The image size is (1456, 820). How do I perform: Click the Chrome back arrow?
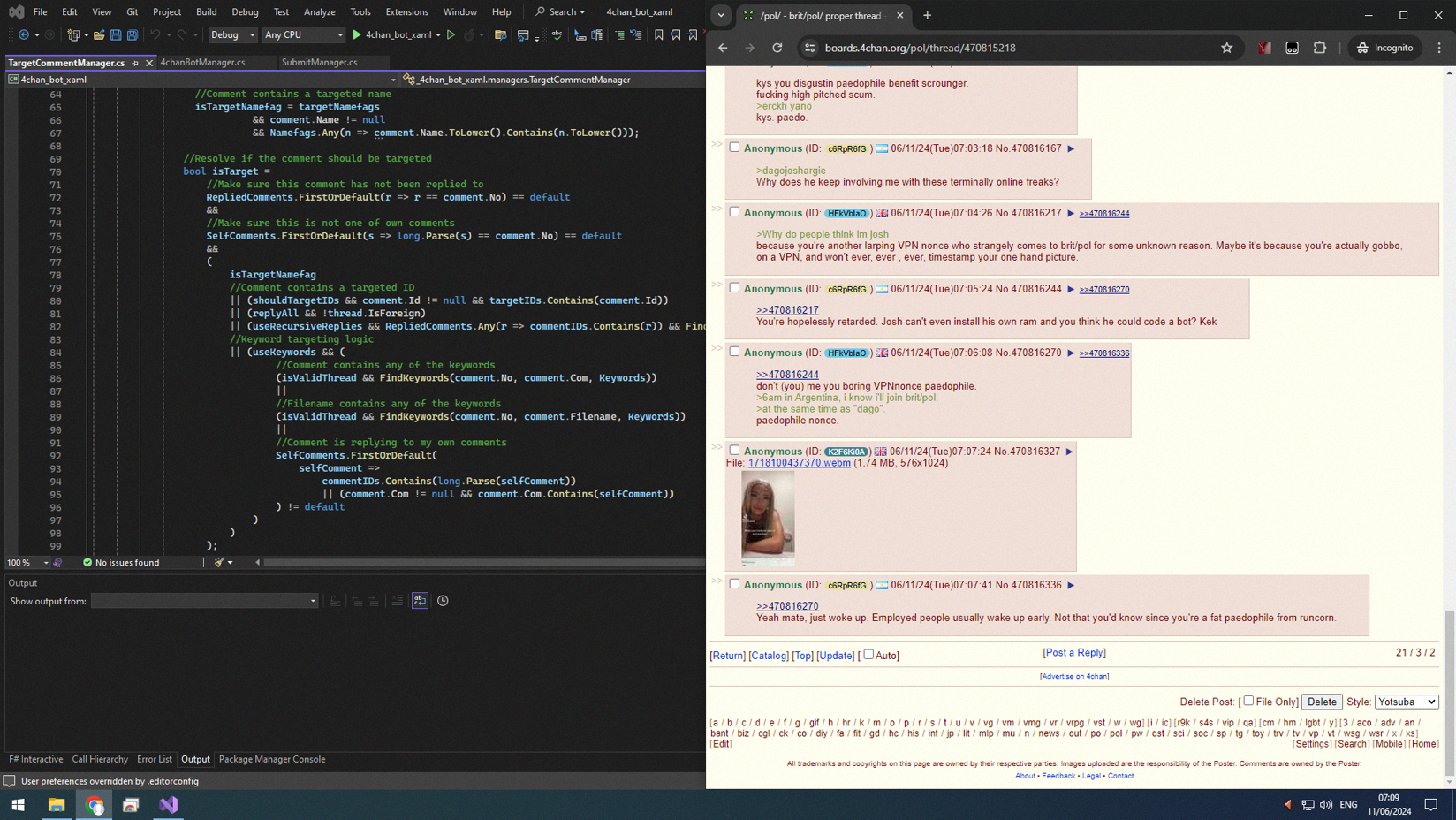[723, 48]
